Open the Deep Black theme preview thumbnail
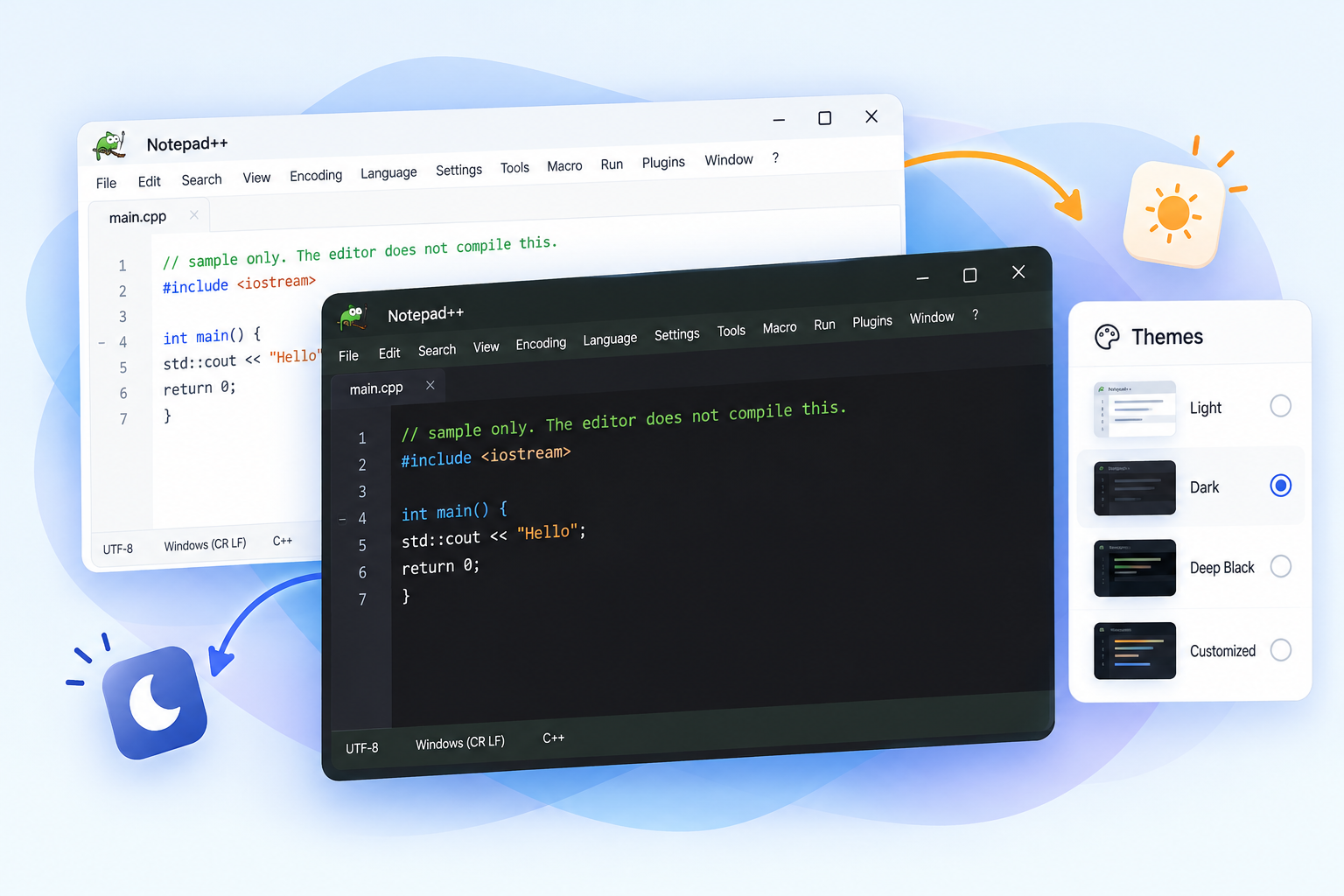The image size is (1344, 896). (x=1135, y=568)
